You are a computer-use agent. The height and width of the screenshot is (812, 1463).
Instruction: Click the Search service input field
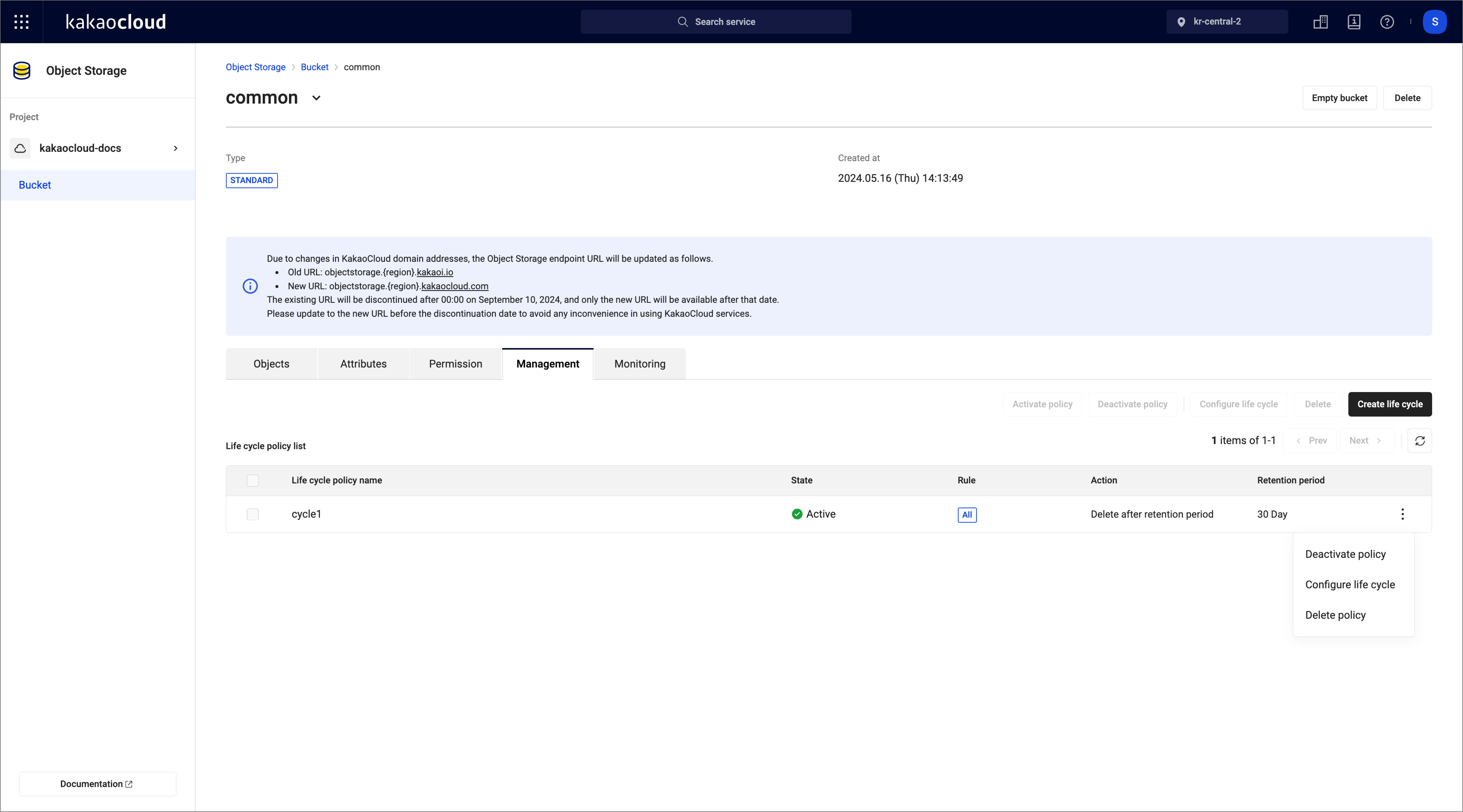click(x=716, y=22)
